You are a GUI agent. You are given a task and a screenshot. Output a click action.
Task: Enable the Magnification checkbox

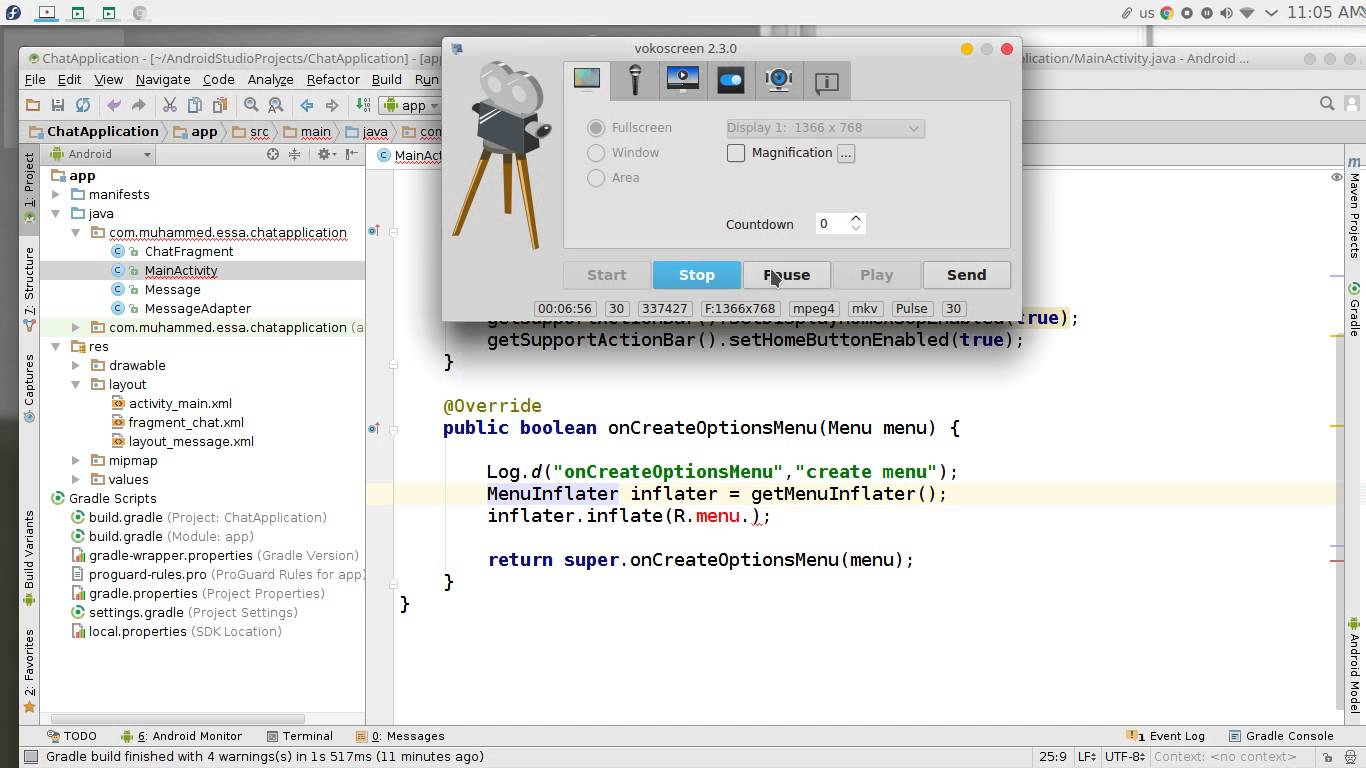(x=736, y=152)
